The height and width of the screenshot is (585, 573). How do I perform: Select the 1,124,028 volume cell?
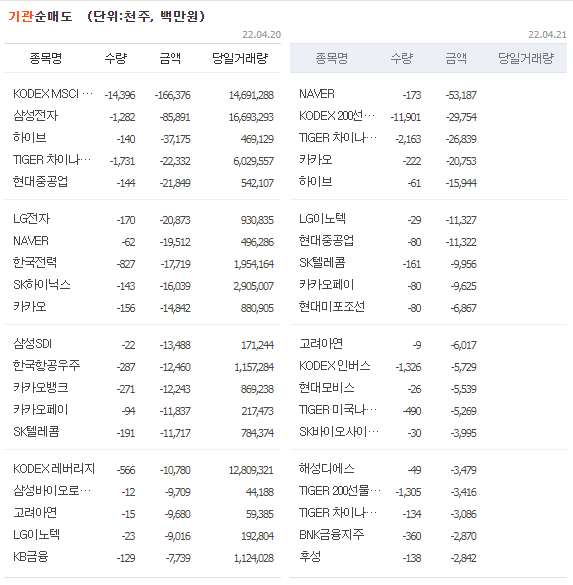pyautogui.click(x=254, y=558)
